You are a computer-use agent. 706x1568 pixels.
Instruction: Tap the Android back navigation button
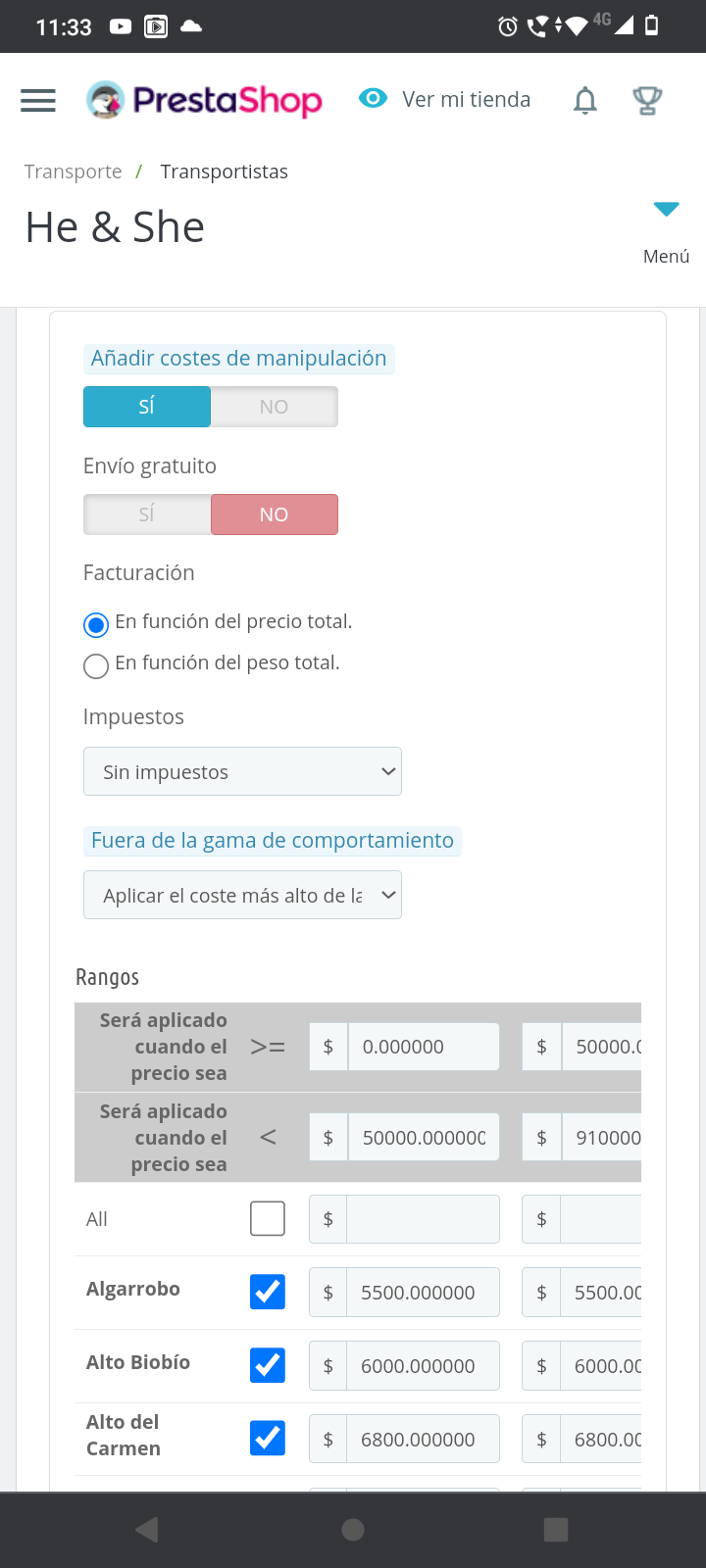(x=147, y=1530)
